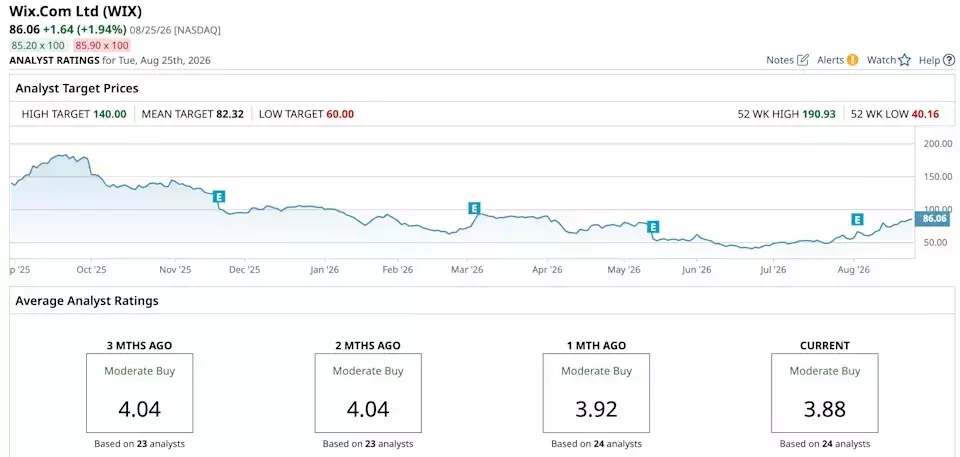The width and height of the screenshot is (960, 457).
Task: Click the +1.64 (+1.94%) price change
Action: click(84, 29)
